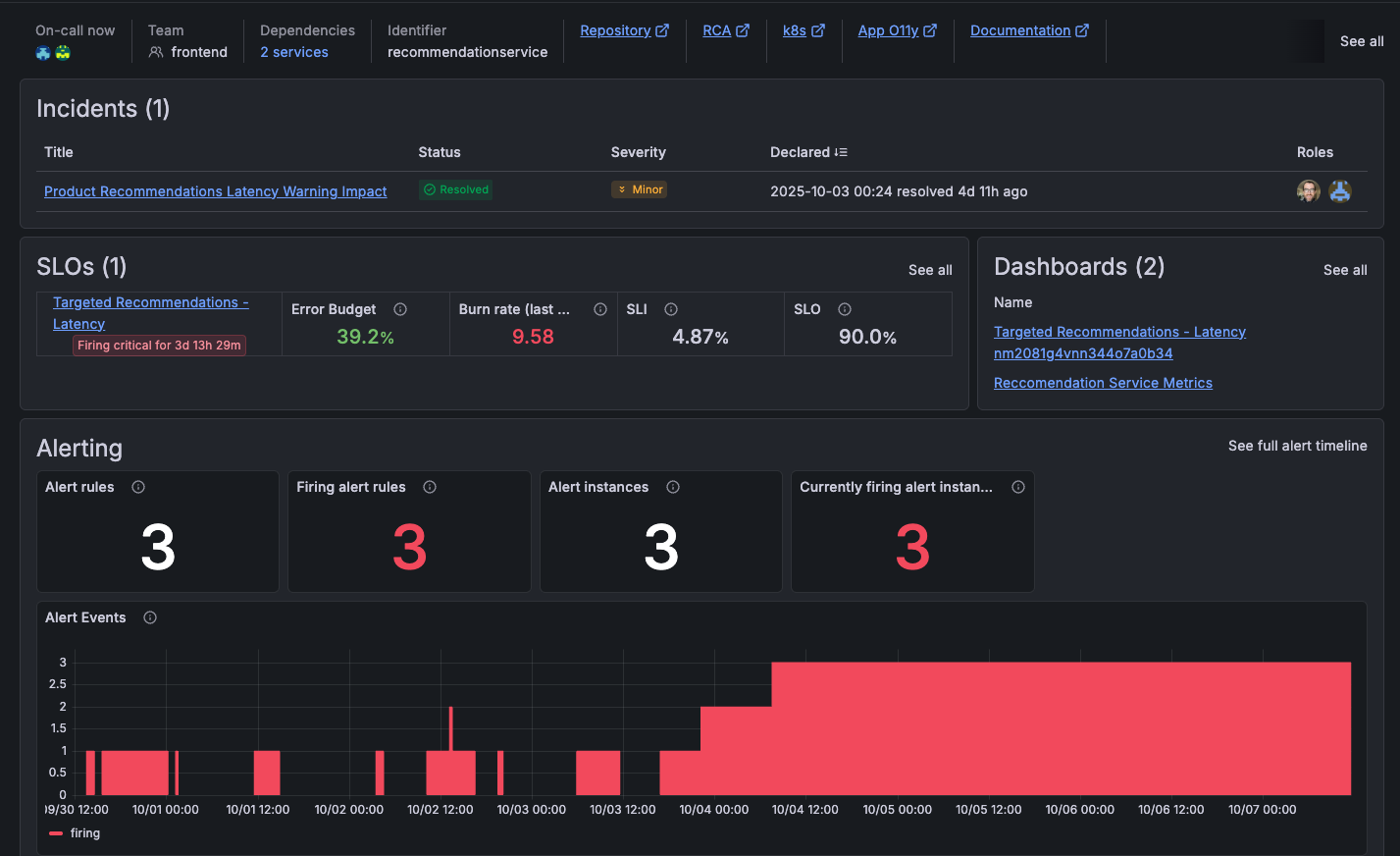
Task: Open the k8s link
Action: click(803, 30)
